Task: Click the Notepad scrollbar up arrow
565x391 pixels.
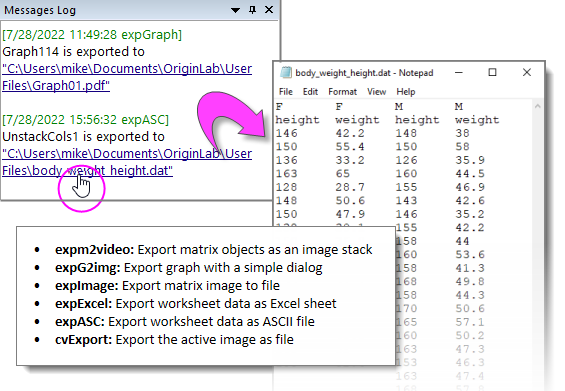Action: [x=538, y=106]
